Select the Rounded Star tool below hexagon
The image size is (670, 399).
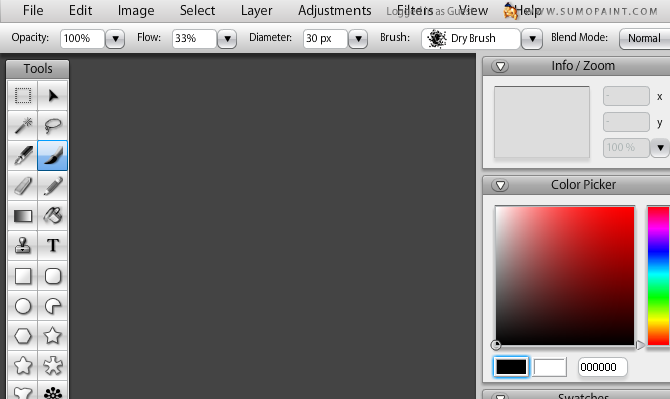pos(23,366)
